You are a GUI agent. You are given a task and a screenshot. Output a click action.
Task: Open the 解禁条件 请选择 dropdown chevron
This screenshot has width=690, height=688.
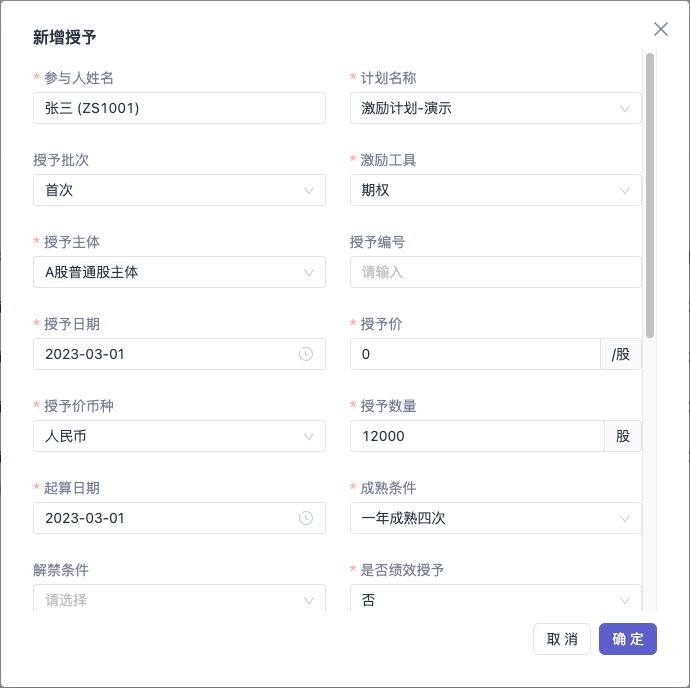309,600
